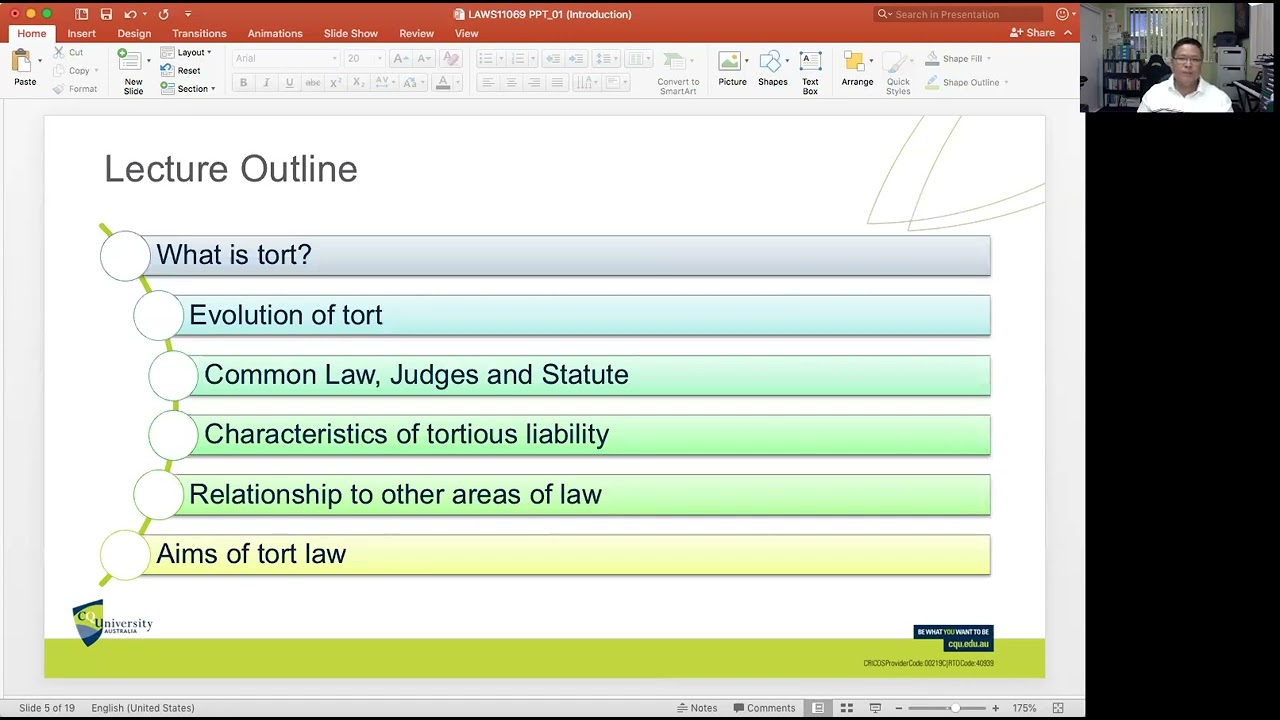
Task: Toggle Subscript formatting
Action: 359,83
